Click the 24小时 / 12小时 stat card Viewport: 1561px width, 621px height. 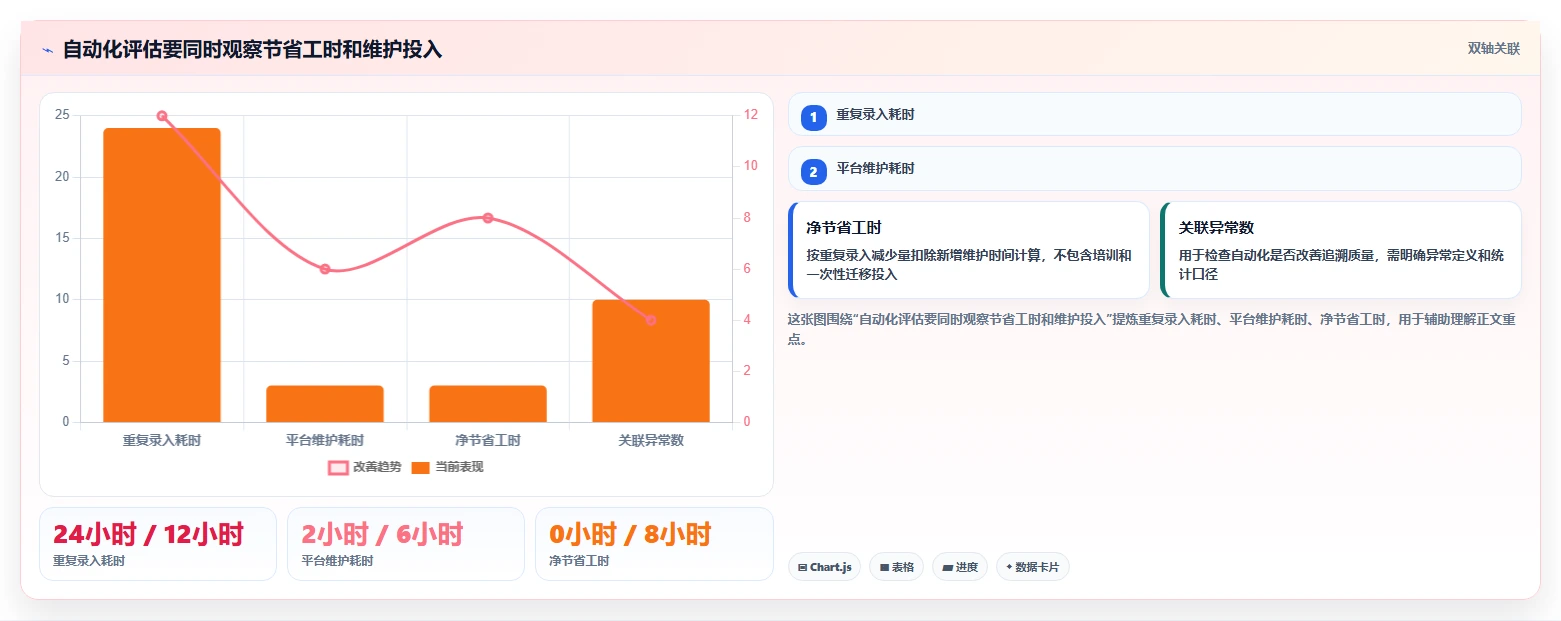point(157,543)
